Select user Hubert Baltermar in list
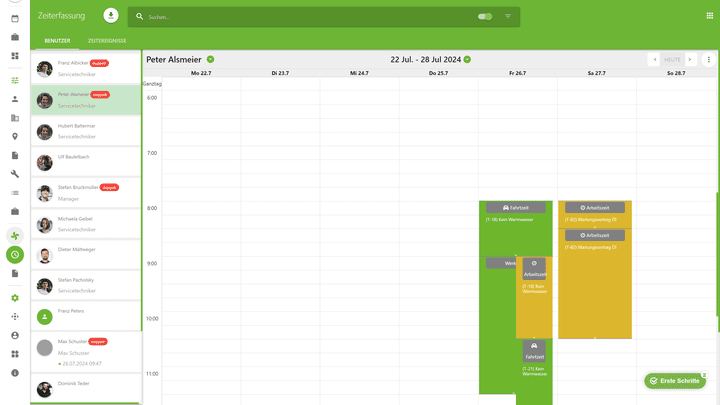720x405 pixels. (85, 132)
